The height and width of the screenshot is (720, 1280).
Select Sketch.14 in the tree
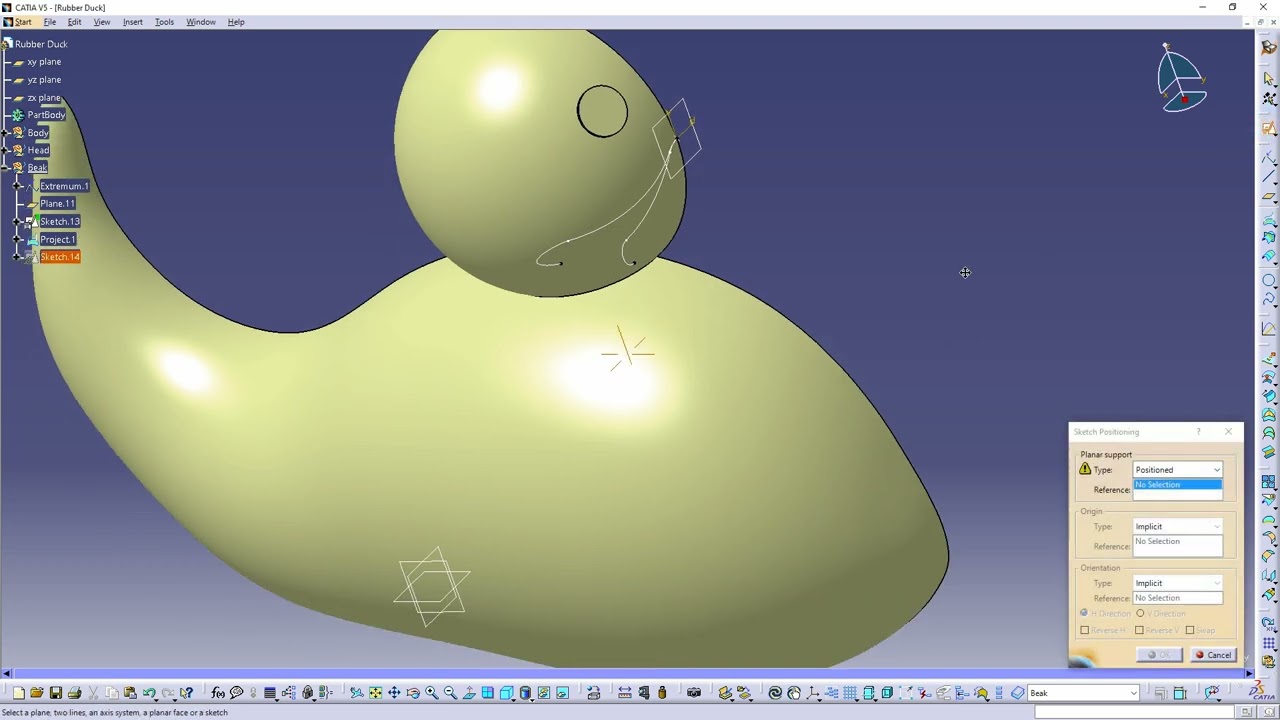click(60, 257)
